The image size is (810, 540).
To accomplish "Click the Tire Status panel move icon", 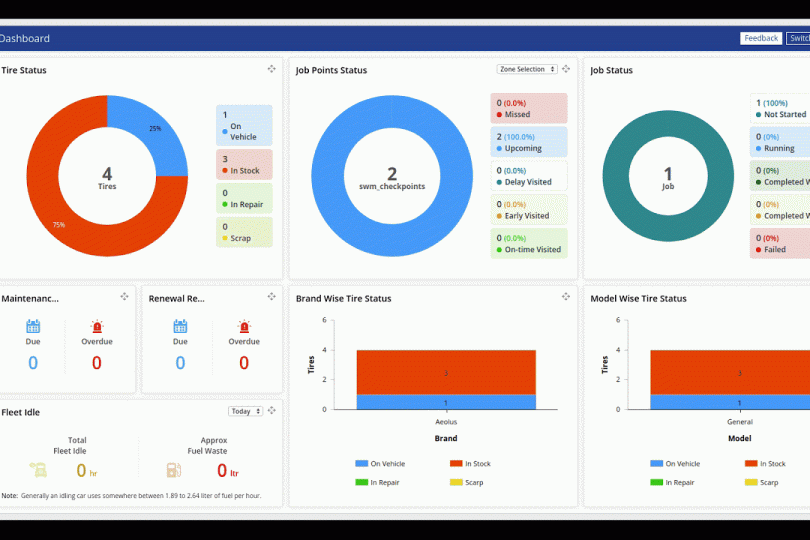I will point(271,69).
